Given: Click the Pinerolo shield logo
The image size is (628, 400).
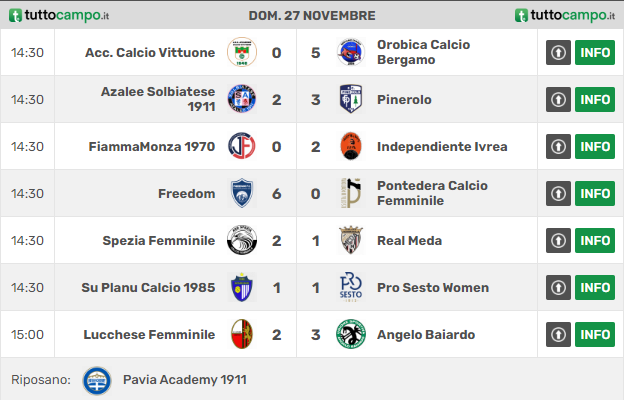Looking at the screenshot, I should (x=351, y=99).
